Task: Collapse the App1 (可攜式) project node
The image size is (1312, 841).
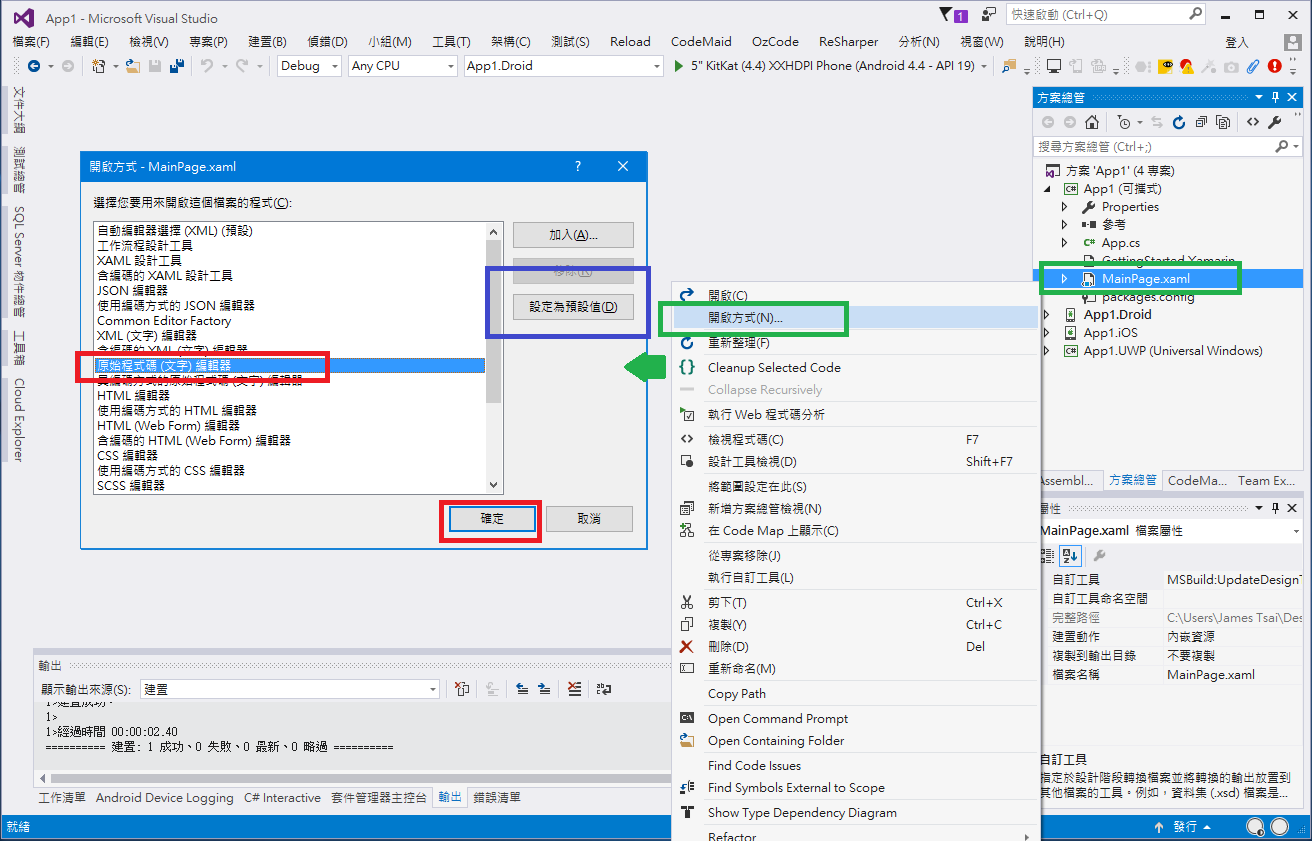Action: click(x=1047, y=189)
